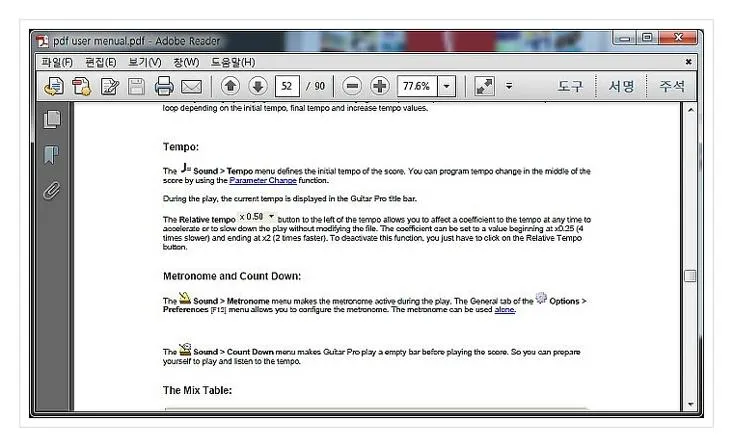This screenshot has height=447, width=733.
Task: Open the edit/sign document icon
Action: (109, 87)
